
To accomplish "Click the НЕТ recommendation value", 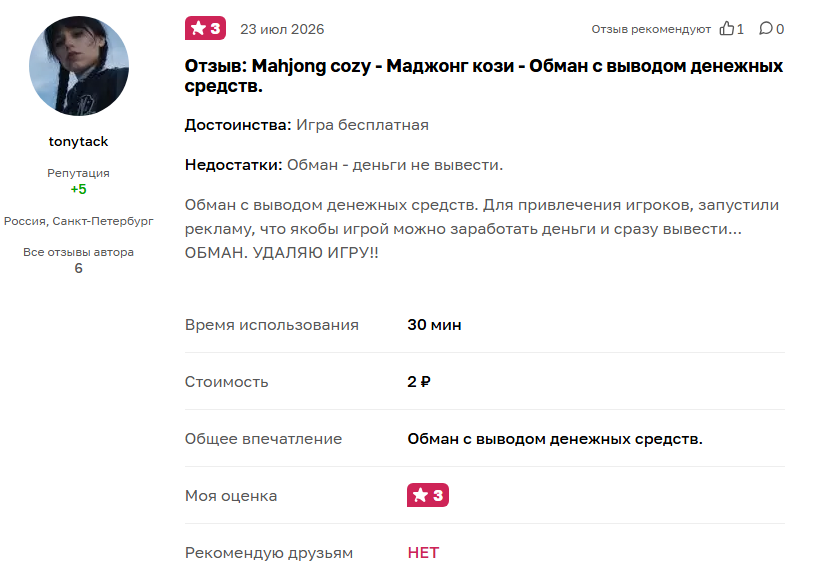I will 423,553.
